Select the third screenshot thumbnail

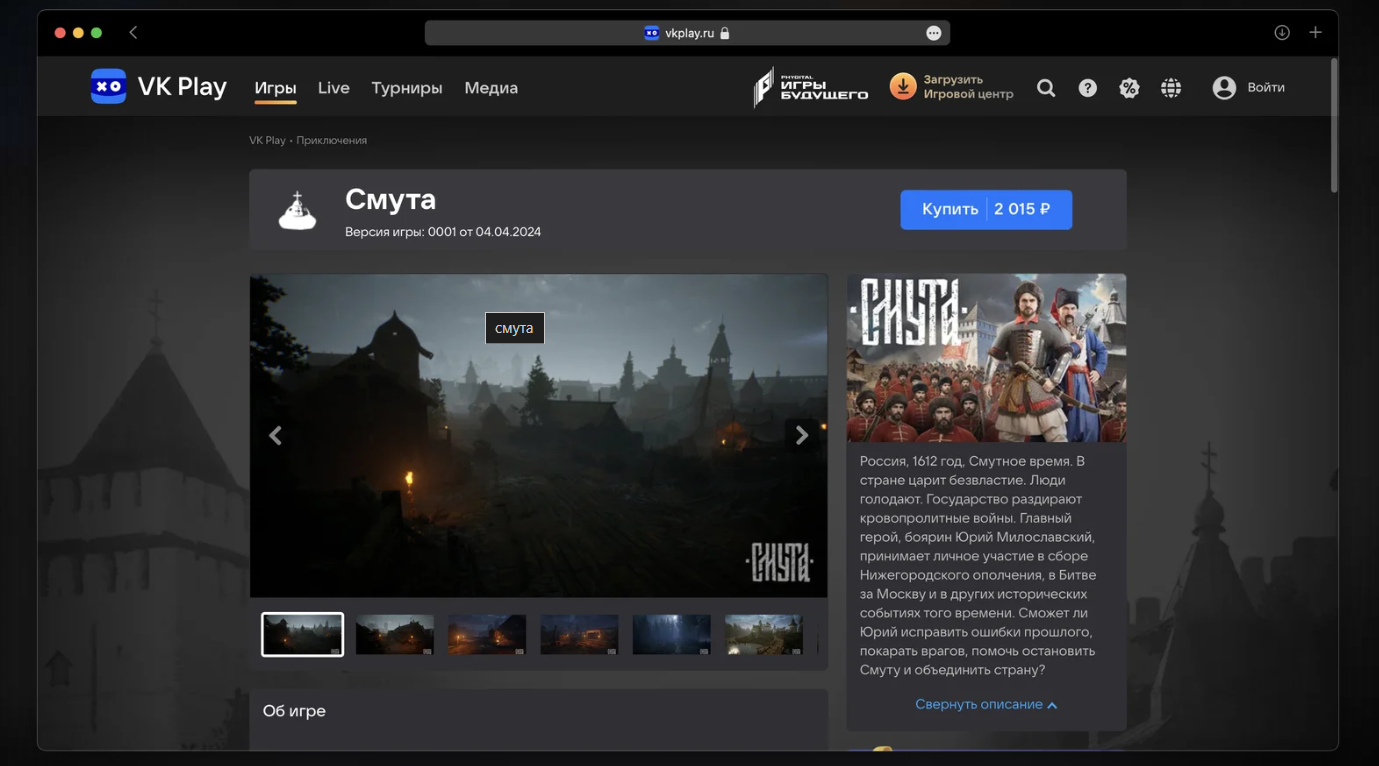click(487, 633)
